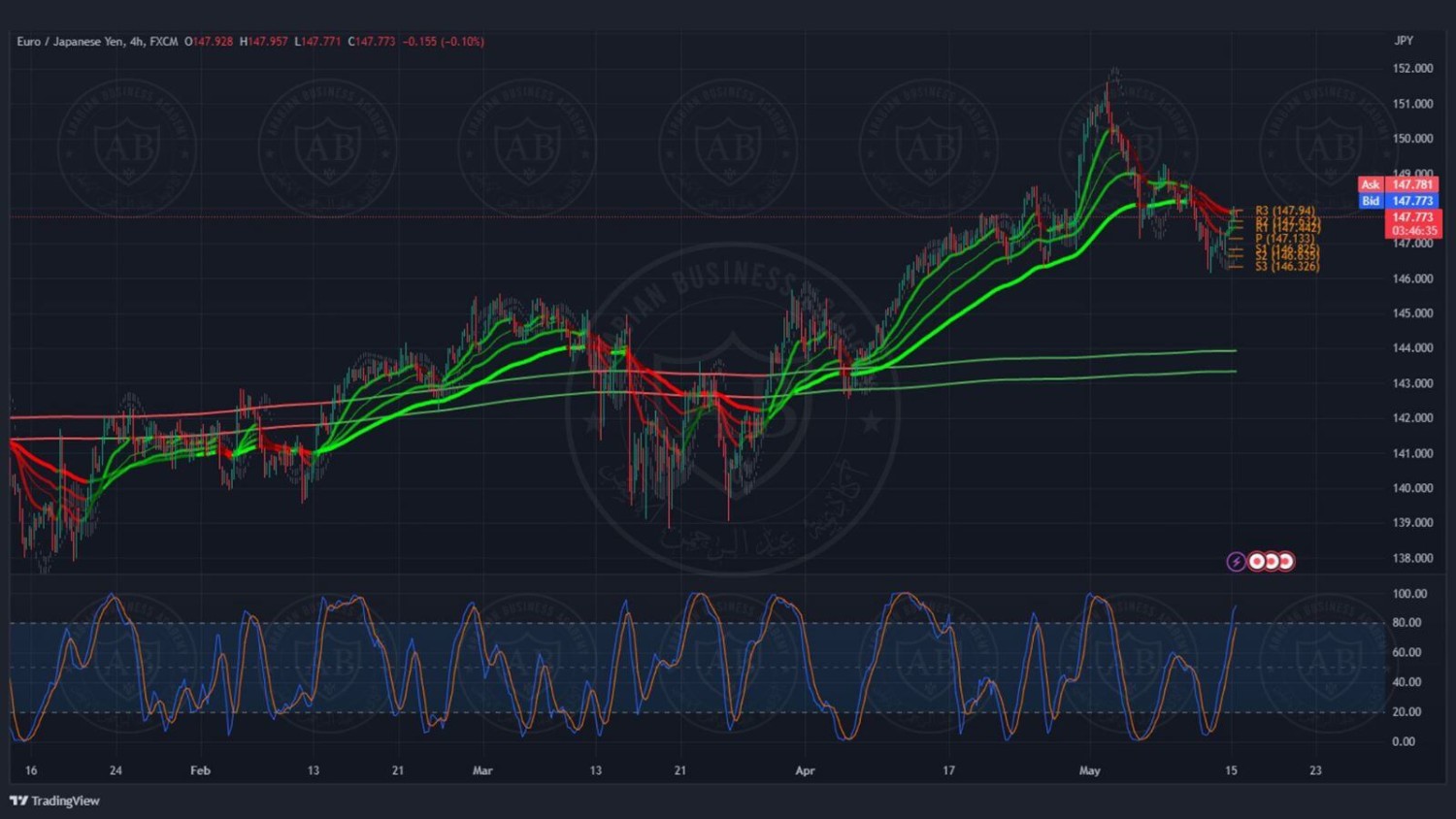Select the low price value L147.771
This screenshot has height=819, width=1456.
coord(317,42)
